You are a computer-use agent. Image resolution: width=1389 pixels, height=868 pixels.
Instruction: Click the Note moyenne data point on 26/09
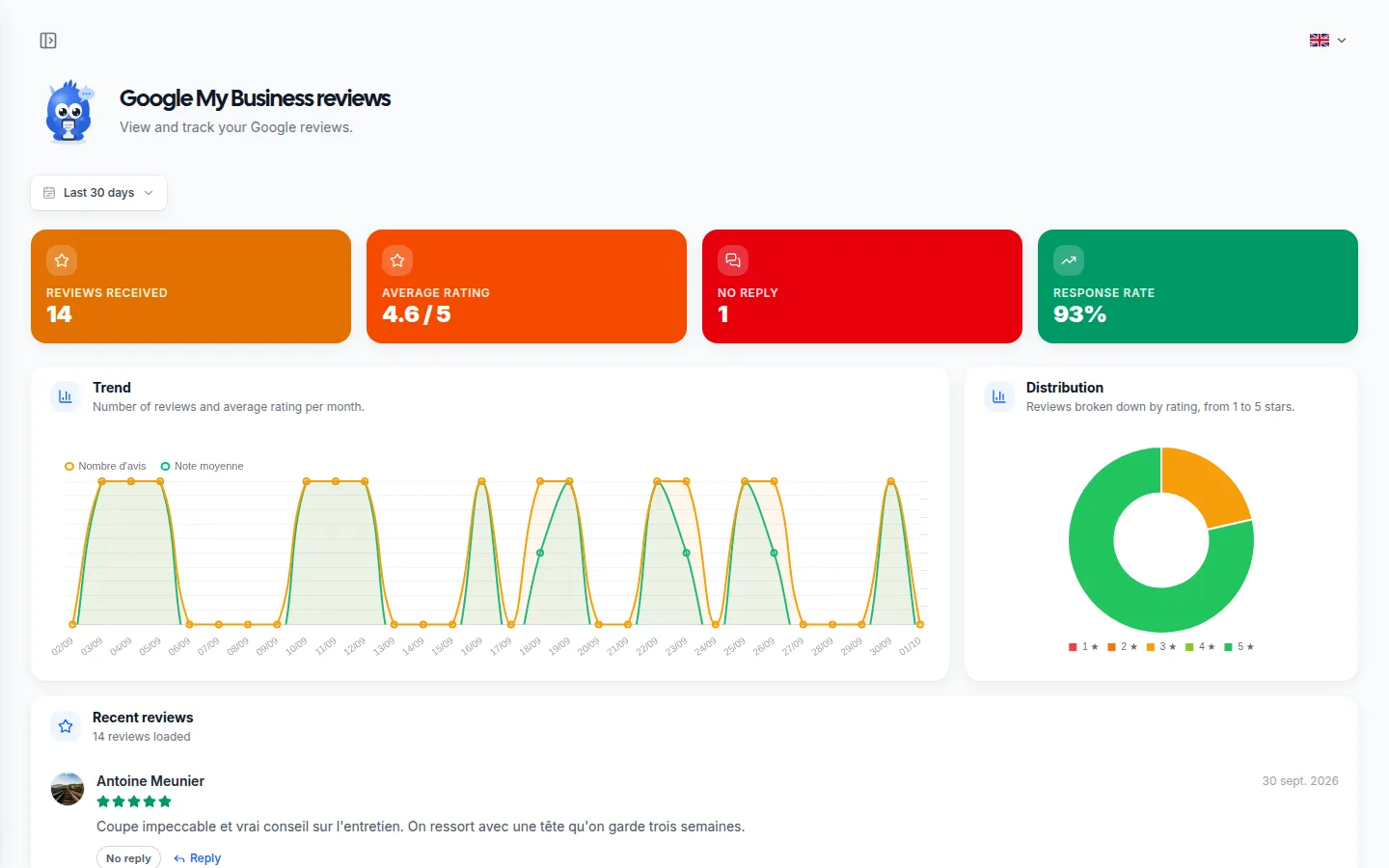point(774,553)
